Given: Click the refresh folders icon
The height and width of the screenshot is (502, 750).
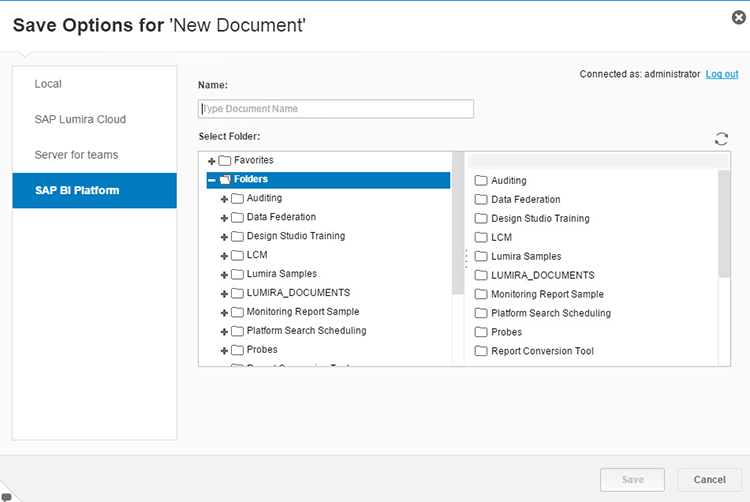Looking at the screenshot, I should click(721, 139).
